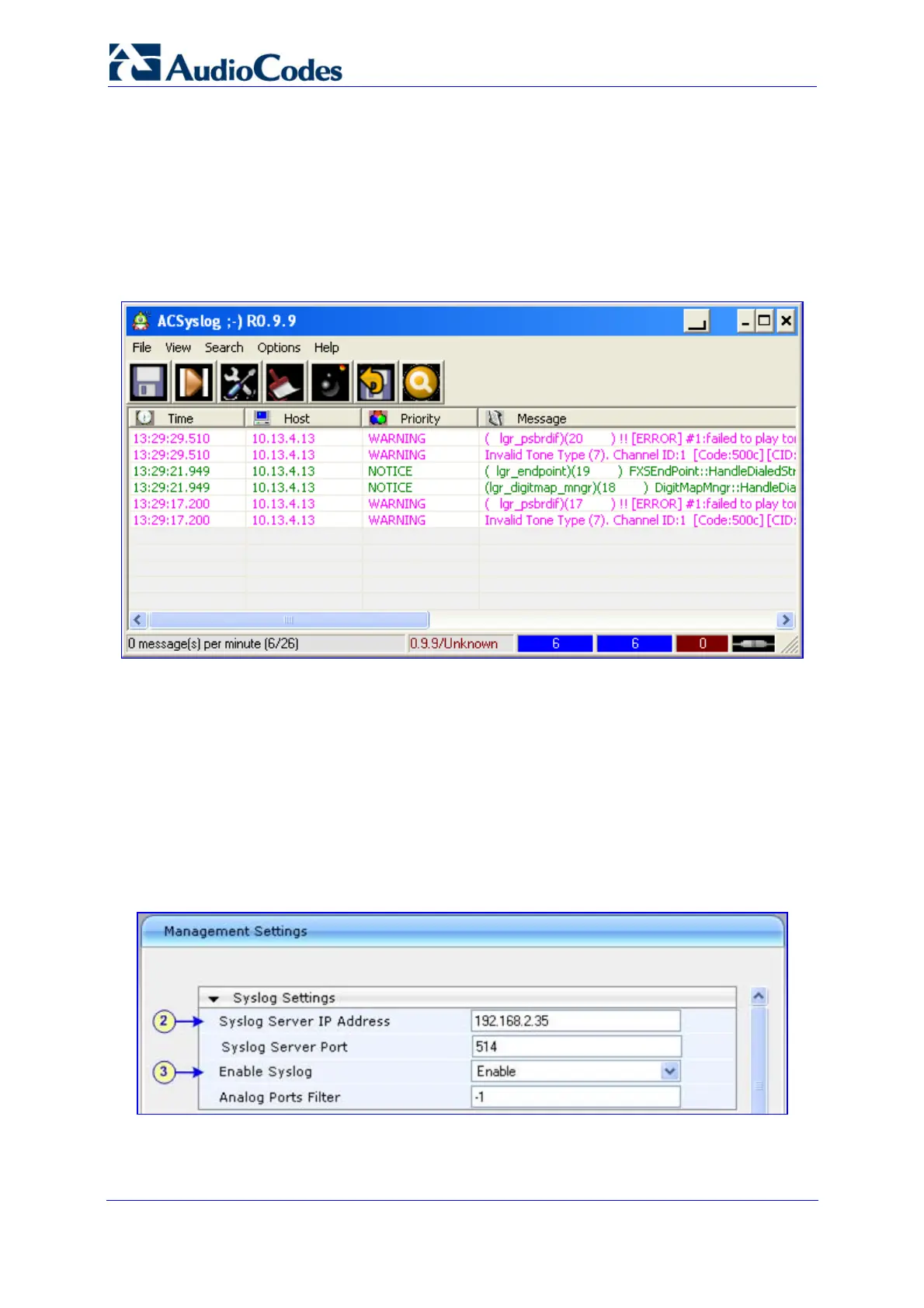Click the Management Settings vertical scrollbar thumb
Image resolution: width=924 pixels, height=1308 pixels.
759,1061
